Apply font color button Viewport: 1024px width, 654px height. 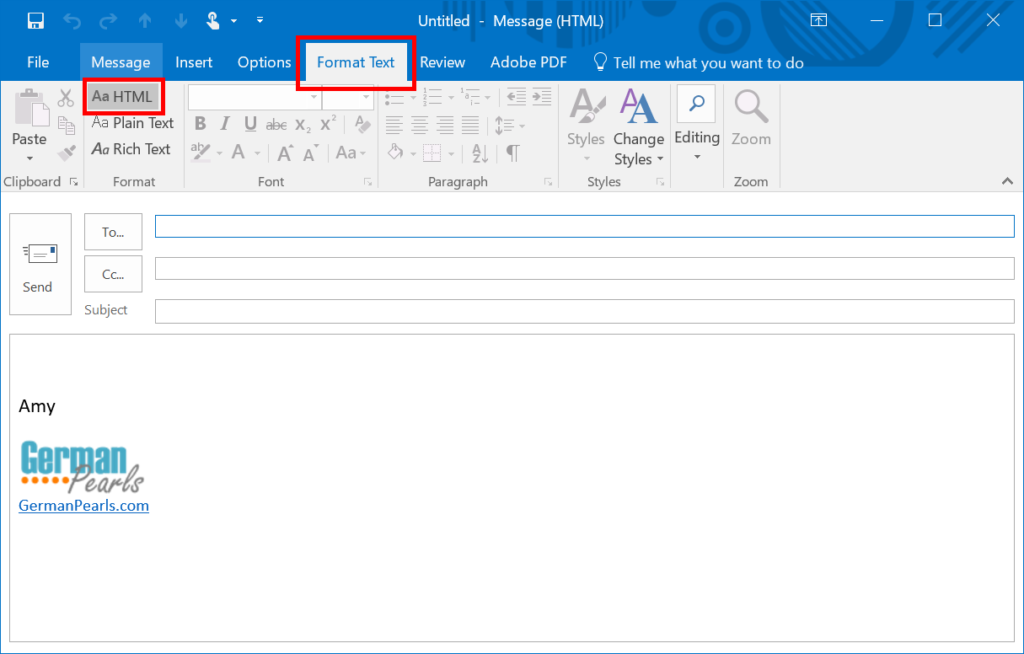click(238, 152)
